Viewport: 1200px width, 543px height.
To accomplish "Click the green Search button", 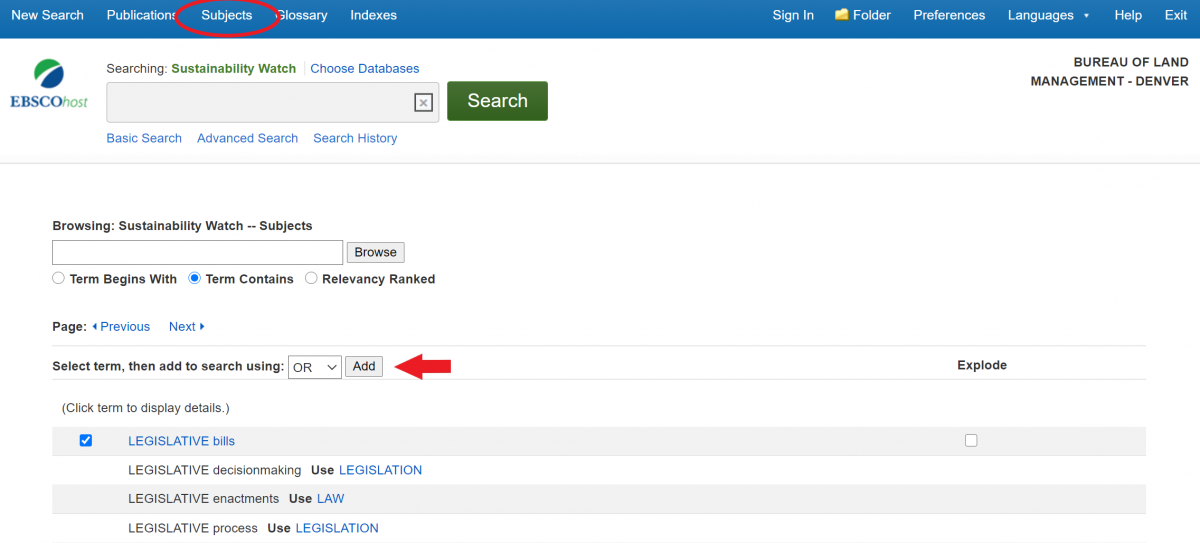I will (497, 101).
